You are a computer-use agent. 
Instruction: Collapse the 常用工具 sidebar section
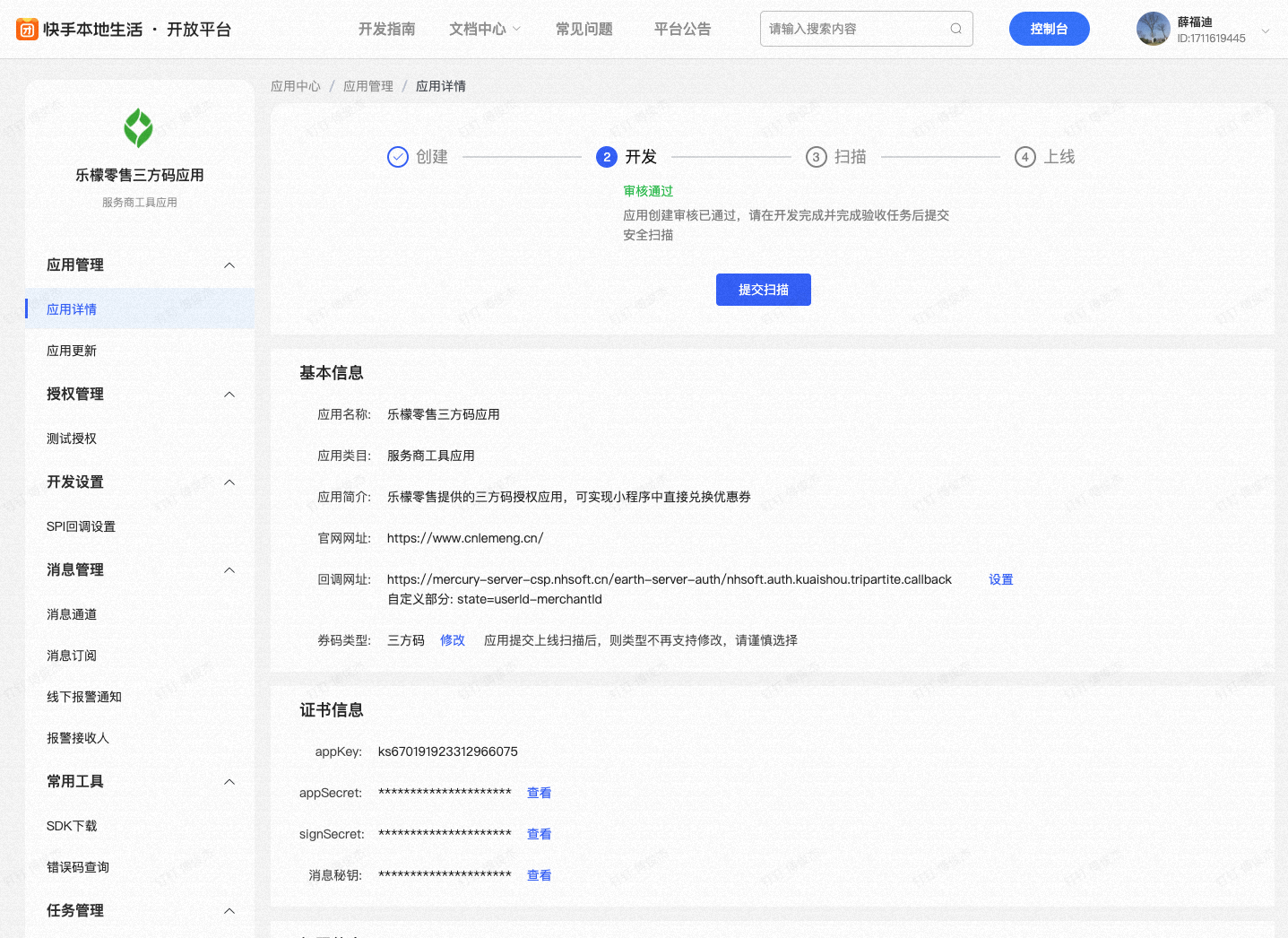coord(229,782)
